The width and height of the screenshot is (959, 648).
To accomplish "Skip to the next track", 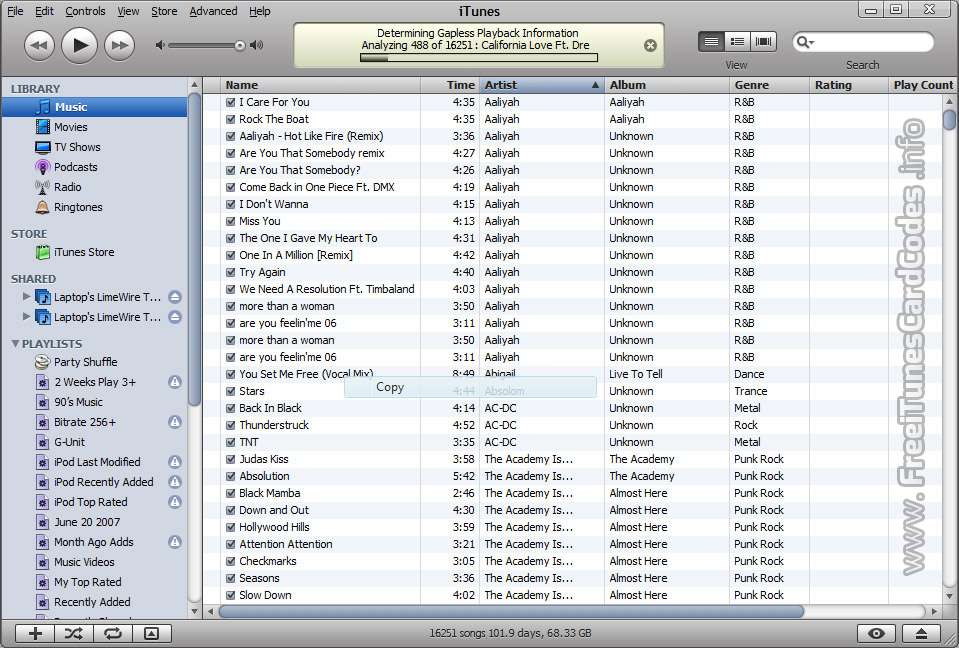I will pyautogui.click(x=120, y=45).
